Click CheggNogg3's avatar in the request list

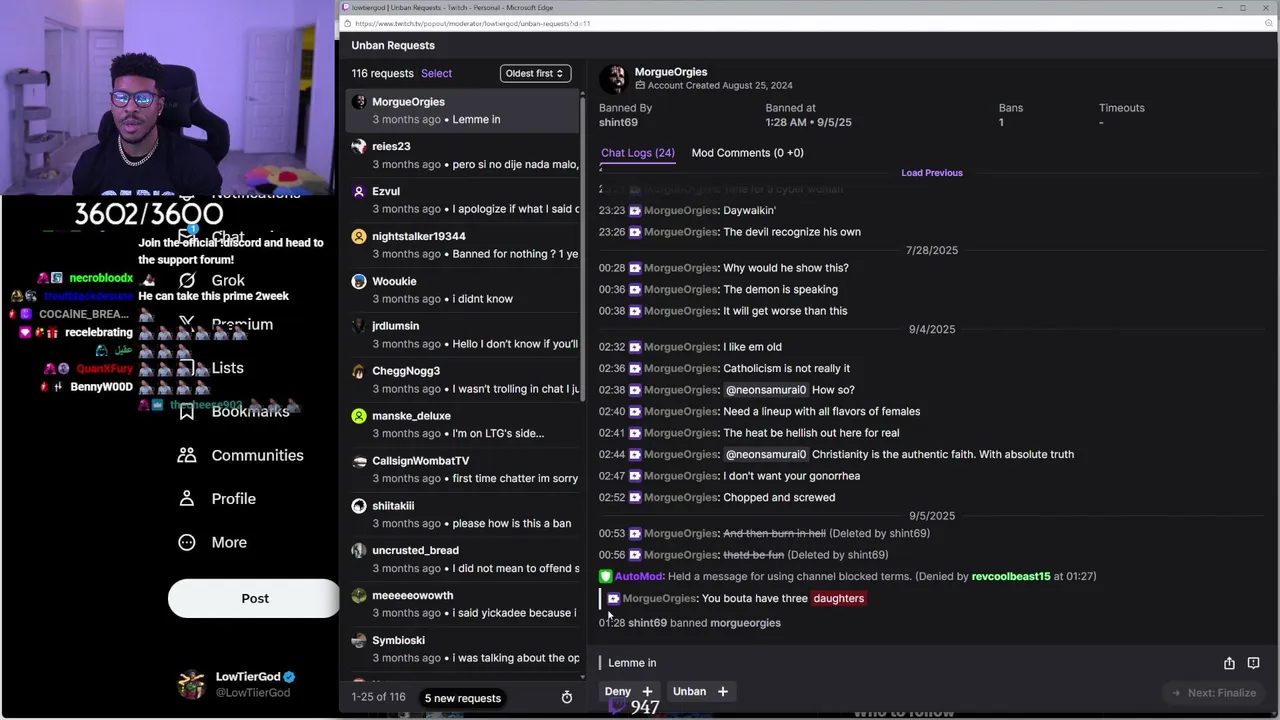359,371
